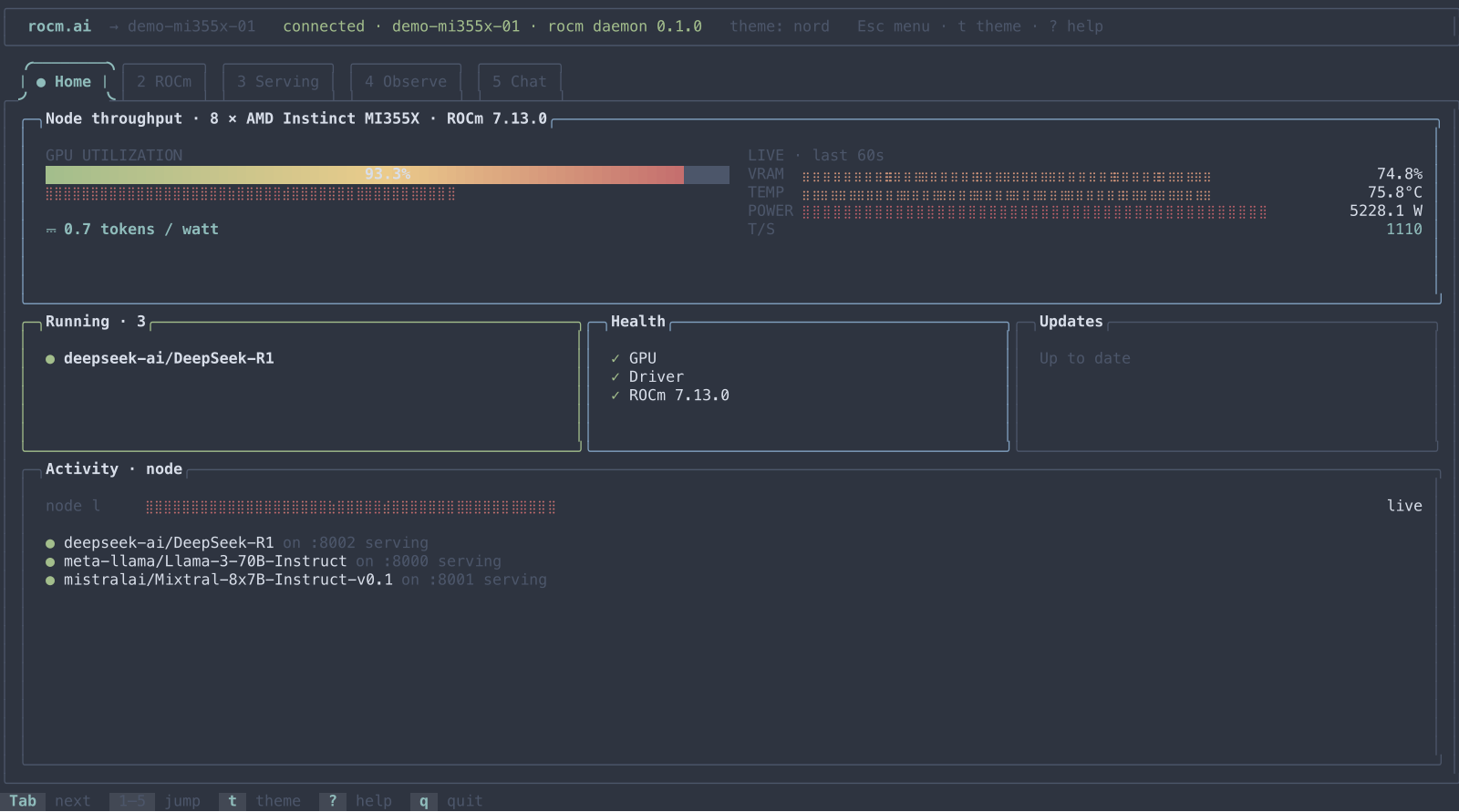Image resolution: width=1459 pixels, height=812 pixels.
Task: Click the GPU utilization bar at 93.3%
Action: click(388, 175)
